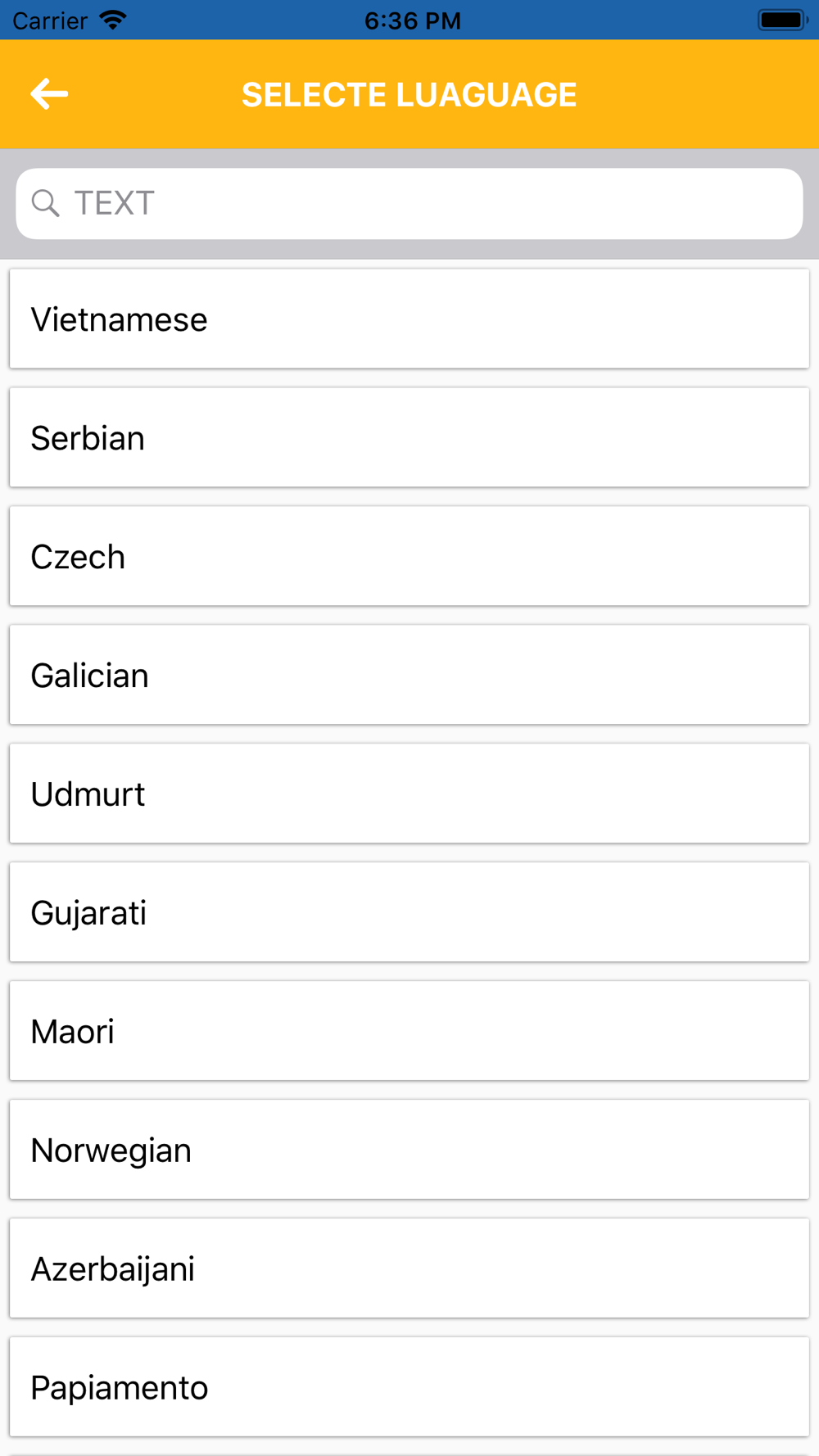The image size is (819, 1456).
Task: Choose Galician from the list
Action: 409,675
